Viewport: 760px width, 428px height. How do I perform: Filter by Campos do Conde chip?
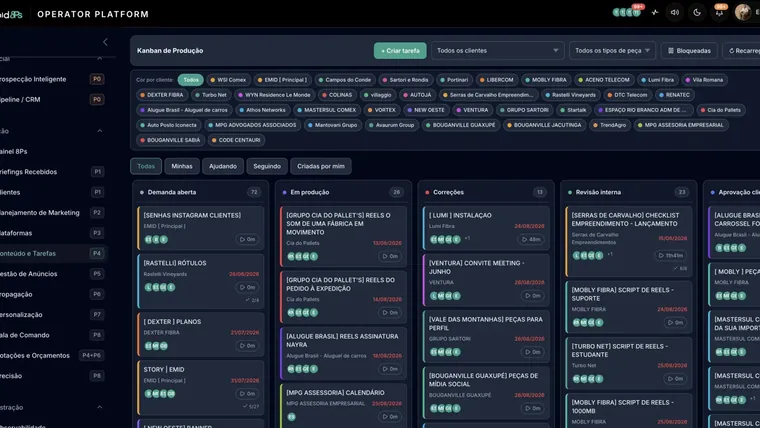[345, 79]
